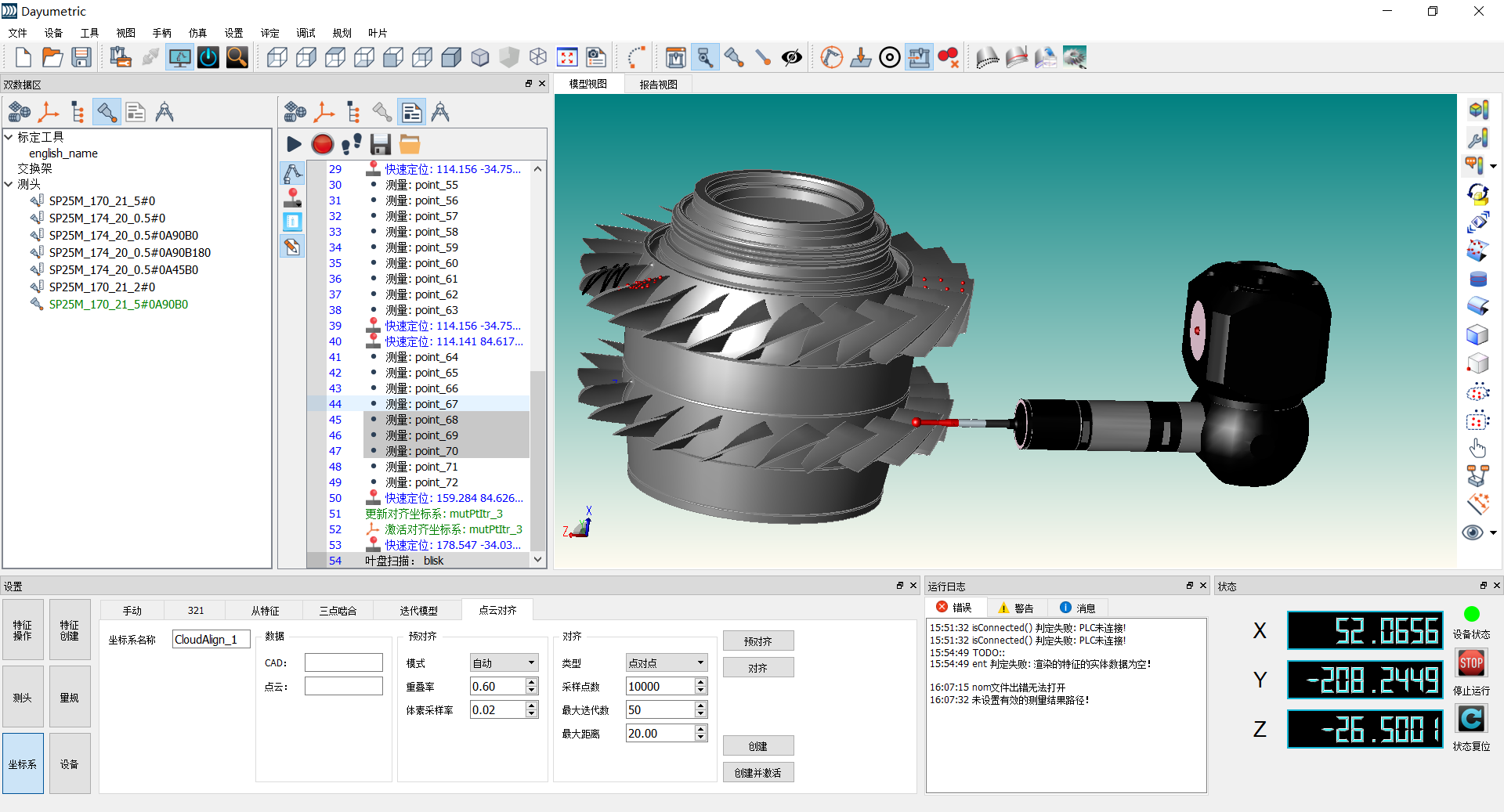Click the robot arm icon beside program list
The image size is (1504, 812).
point(292,173)
